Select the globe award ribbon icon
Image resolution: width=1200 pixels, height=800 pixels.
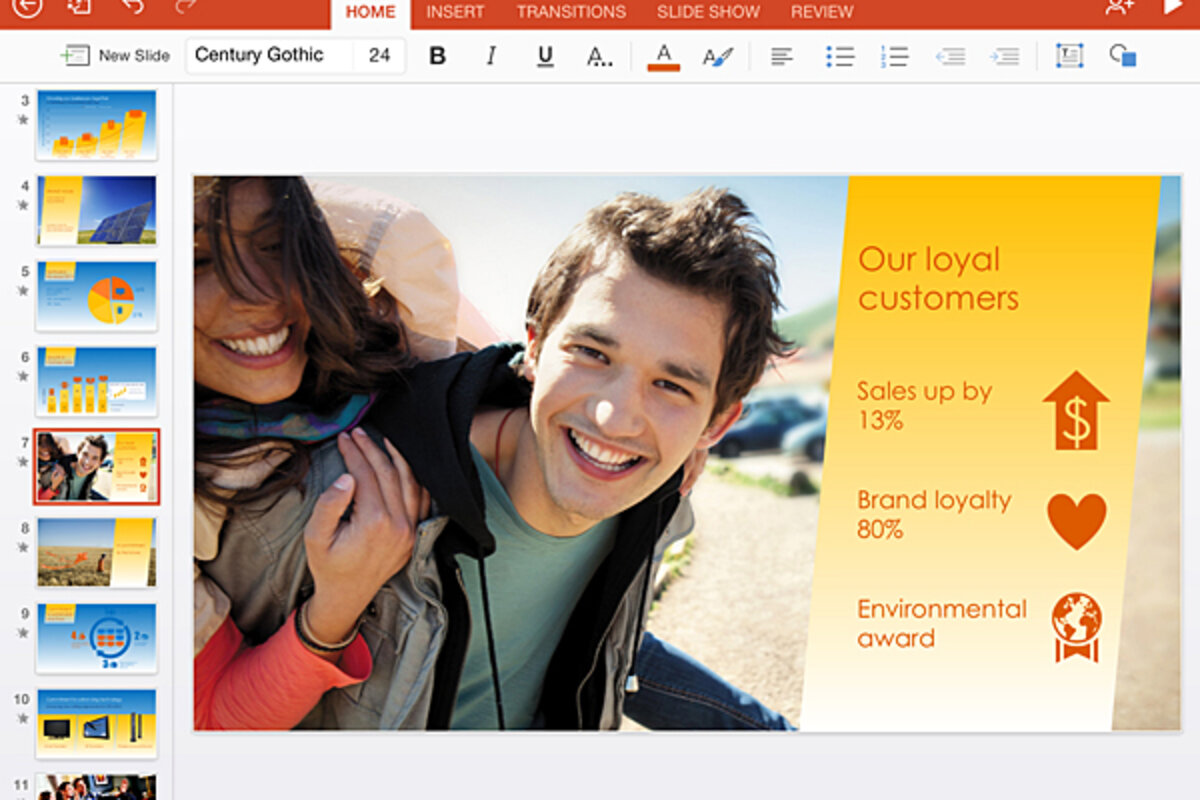(x=1076, y=627)
